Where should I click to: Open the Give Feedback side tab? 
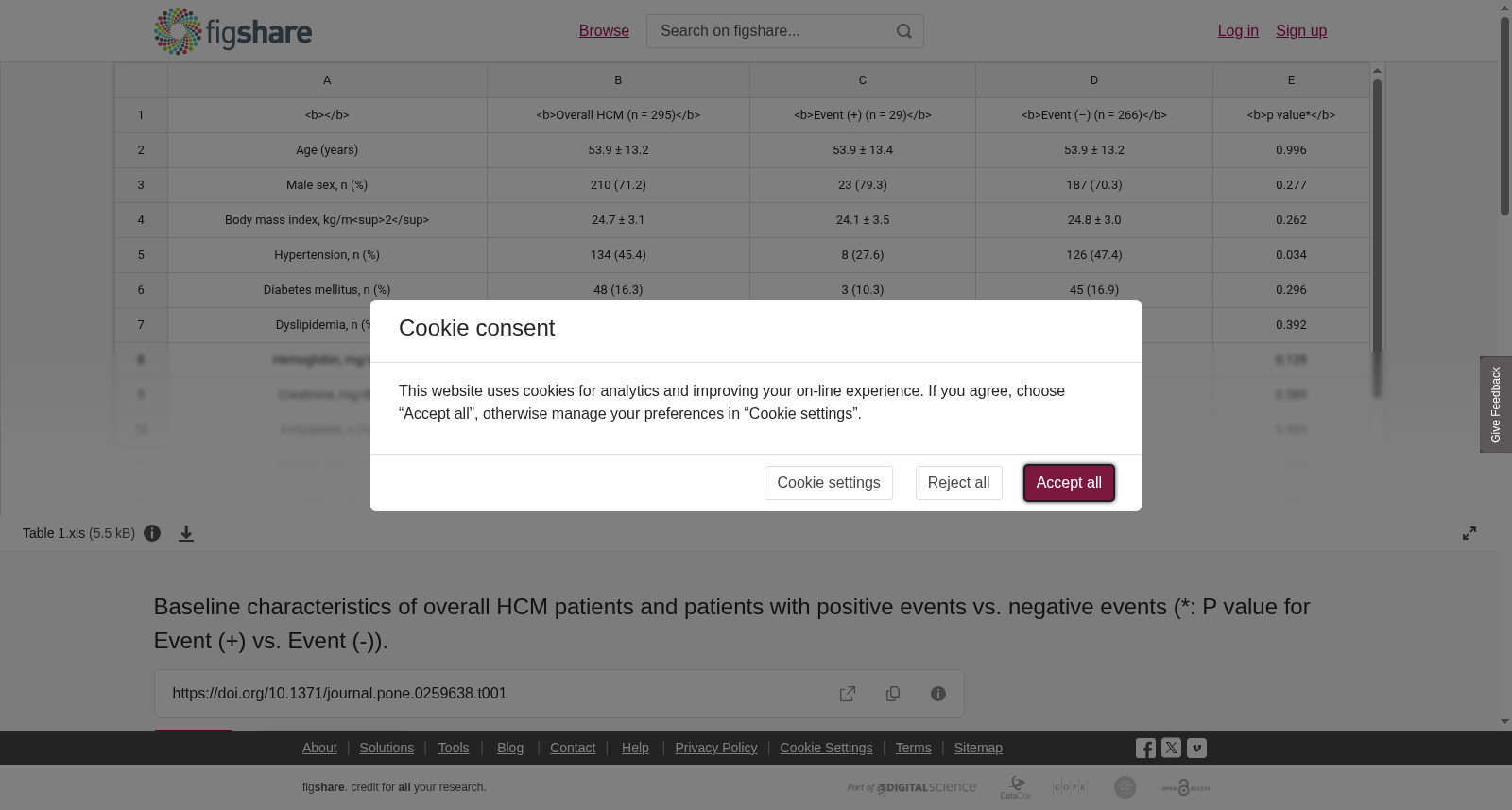(1496, 405)
